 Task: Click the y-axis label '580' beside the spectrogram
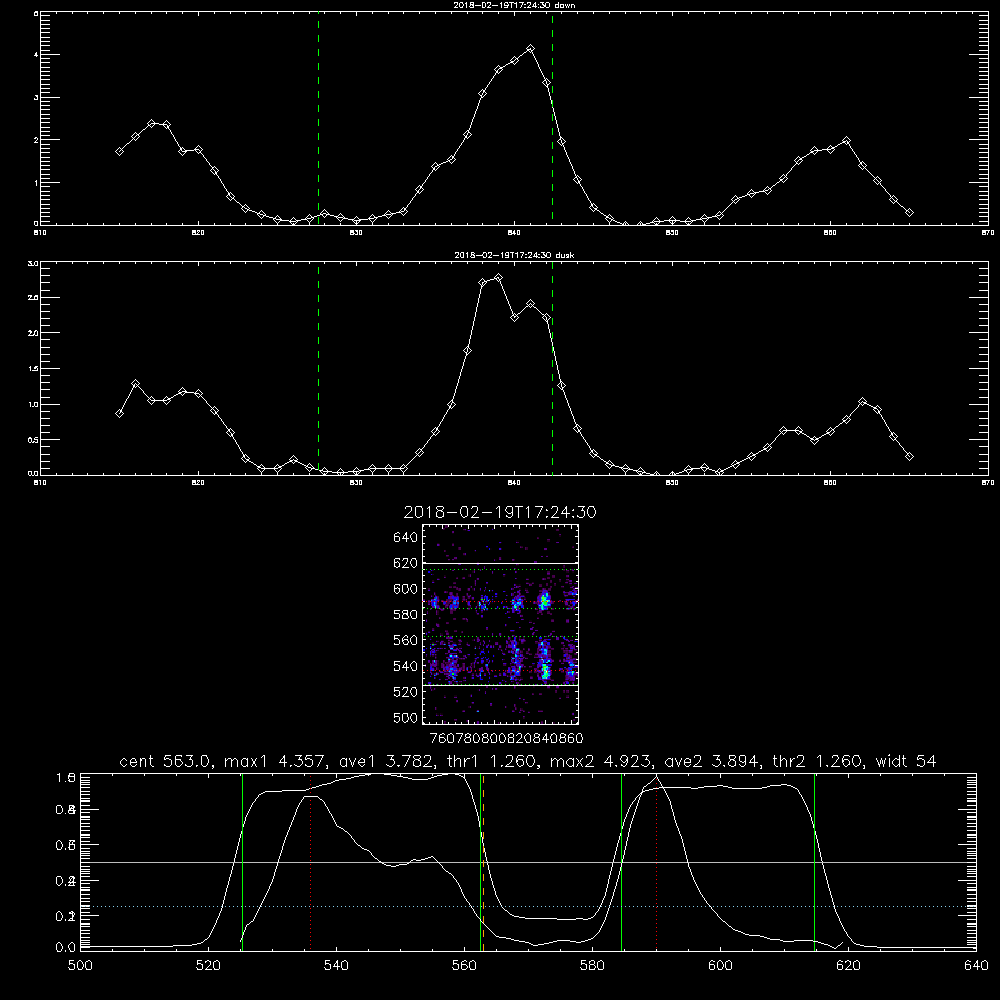pos(406,615)
